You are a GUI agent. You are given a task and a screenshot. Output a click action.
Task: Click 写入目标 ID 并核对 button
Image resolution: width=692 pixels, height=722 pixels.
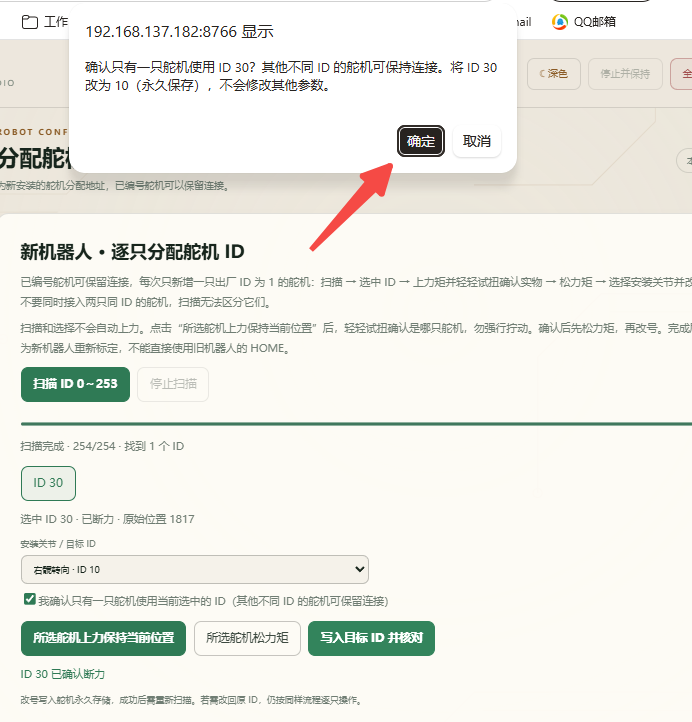pyautogui.click(x=371, y=638)
